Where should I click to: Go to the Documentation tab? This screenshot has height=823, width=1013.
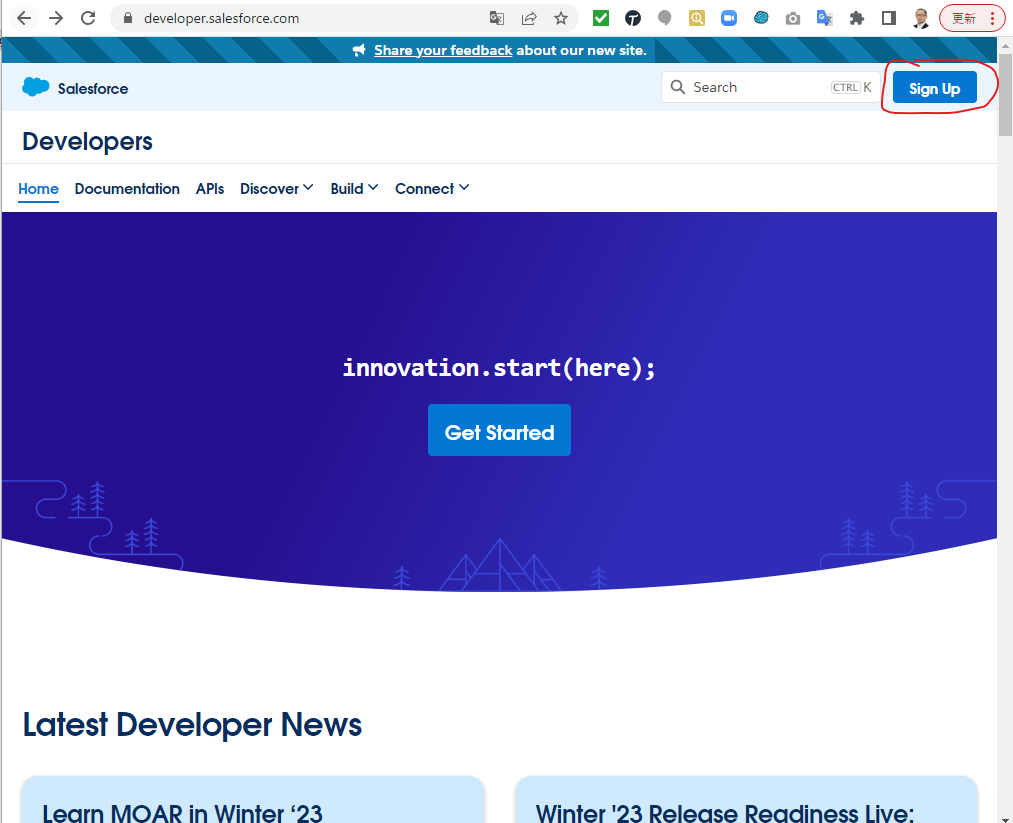tap(127, 189)
